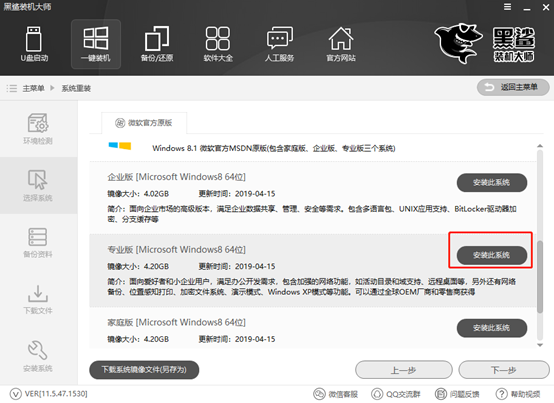Click 下载系统镜像文件(另存为) button
554x403 pixels.
pyautogui.click(x=144, y=370)
